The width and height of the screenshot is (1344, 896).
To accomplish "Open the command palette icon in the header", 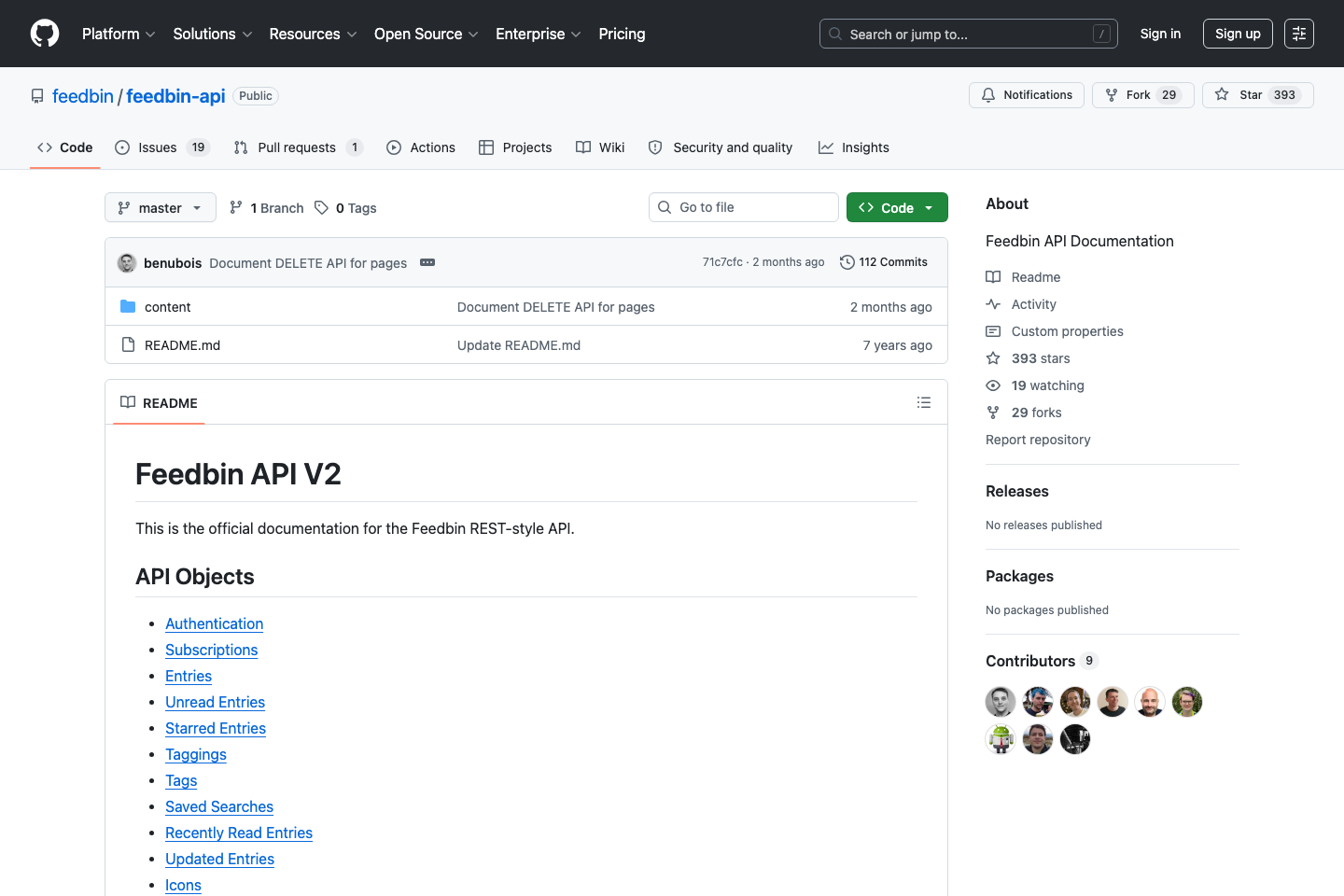I will tap(1299, 34).
